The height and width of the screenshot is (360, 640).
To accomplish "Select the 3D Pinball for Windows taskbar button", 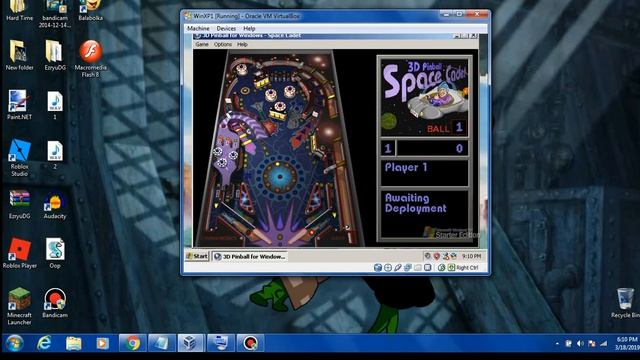I will pyautogui.click(x=250, y=256).
